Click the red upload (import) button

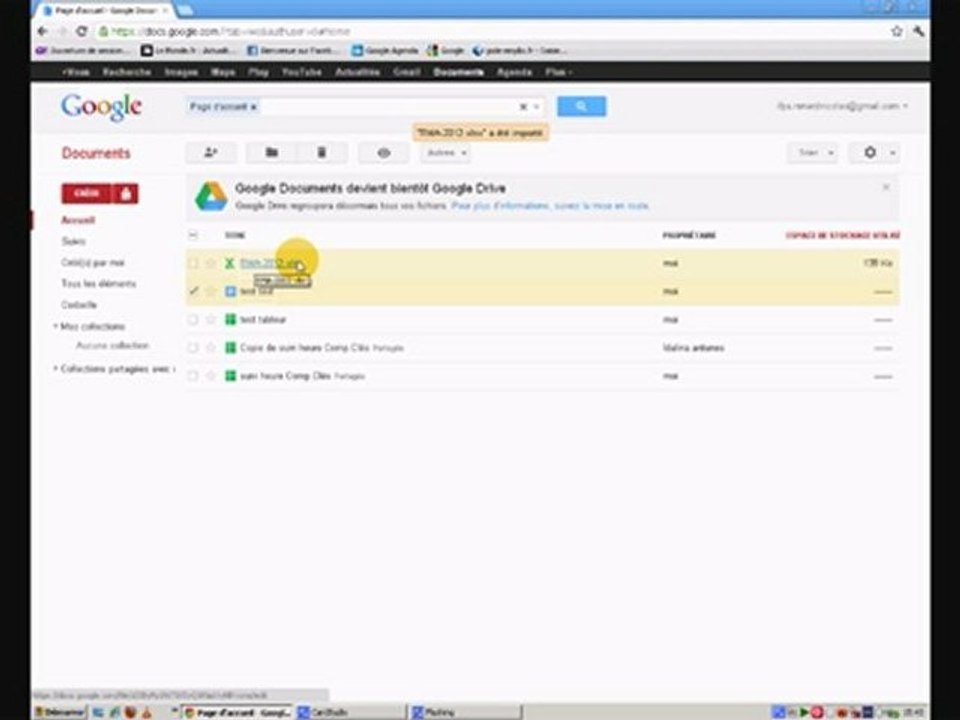click(126, 193)
